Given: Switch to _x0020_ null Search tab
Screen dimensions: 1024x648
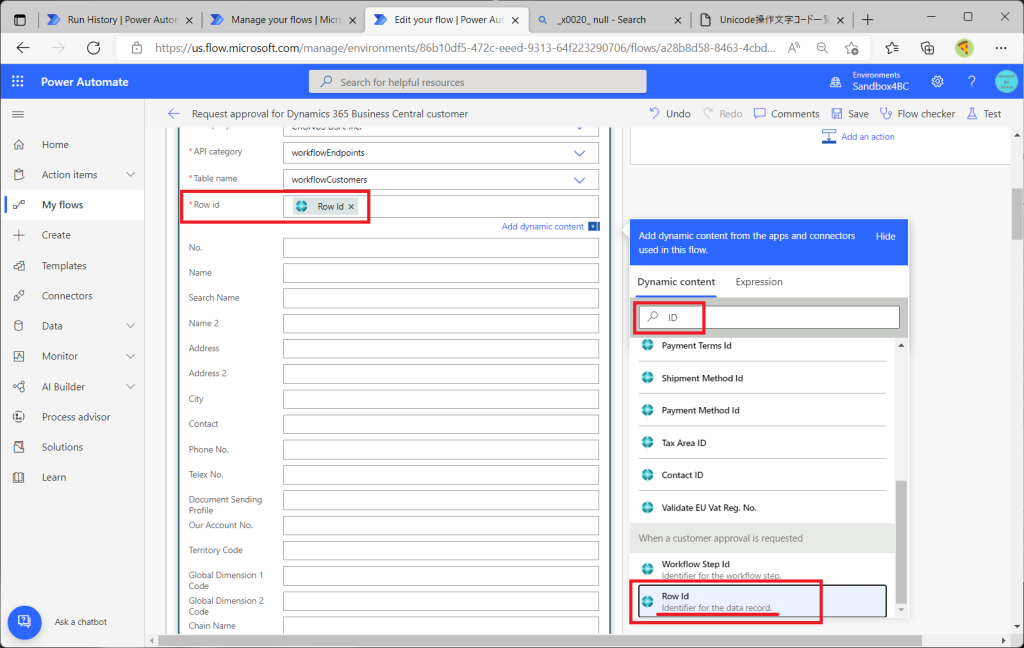Looking at the screenshot, I should click(x=609, y=20).
